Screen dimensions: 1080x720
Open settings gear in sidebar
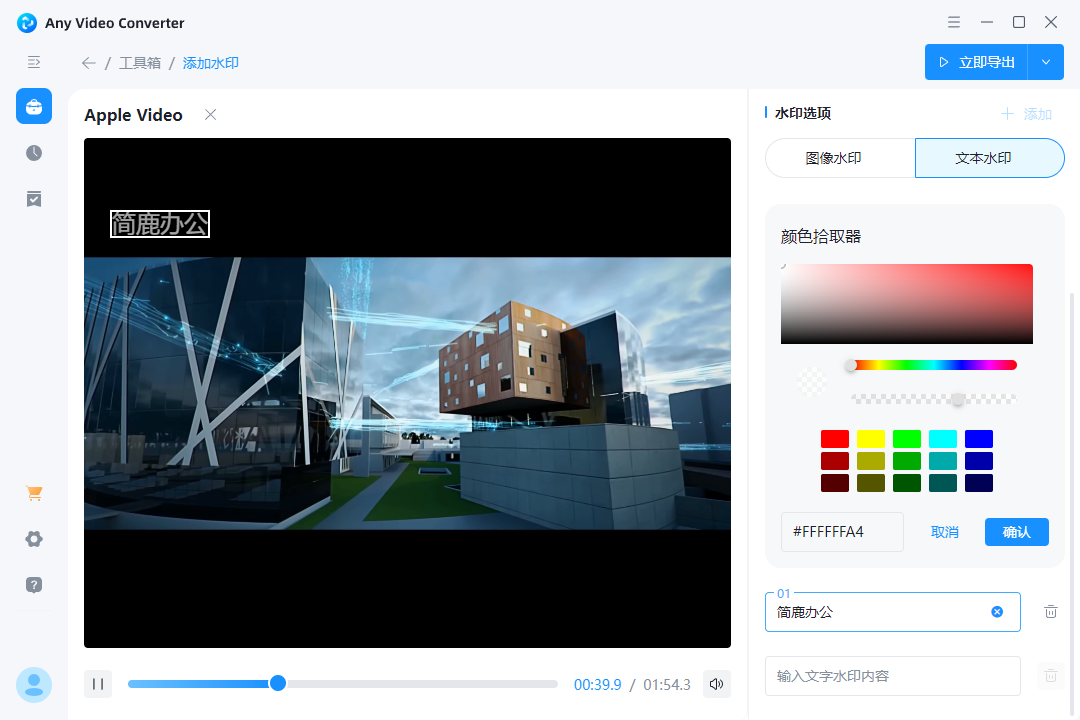tap(34, 539)
